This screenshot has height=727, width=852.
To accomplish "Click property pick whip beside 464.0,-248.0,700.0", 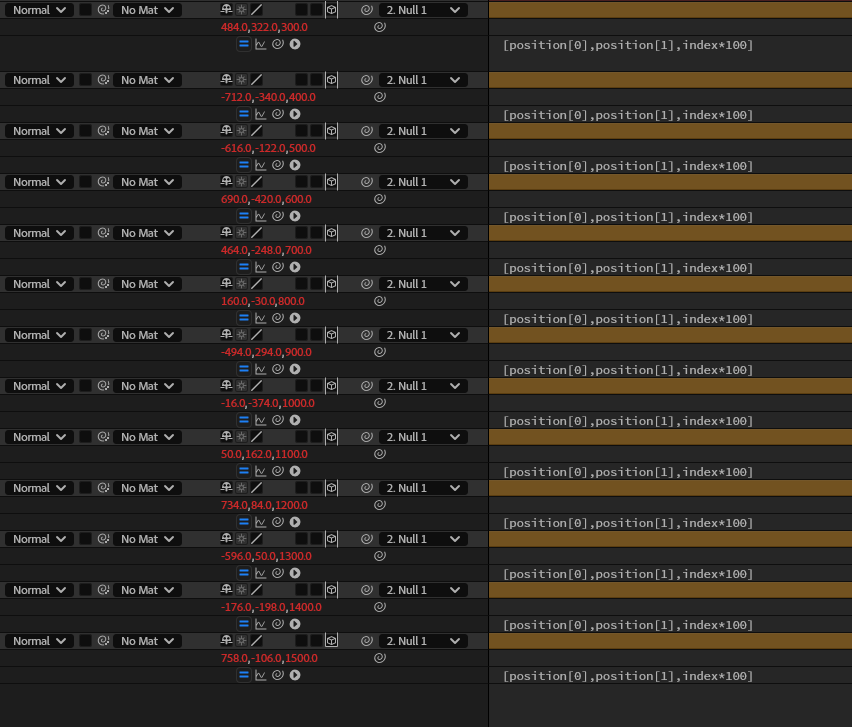I will point(380,250).
